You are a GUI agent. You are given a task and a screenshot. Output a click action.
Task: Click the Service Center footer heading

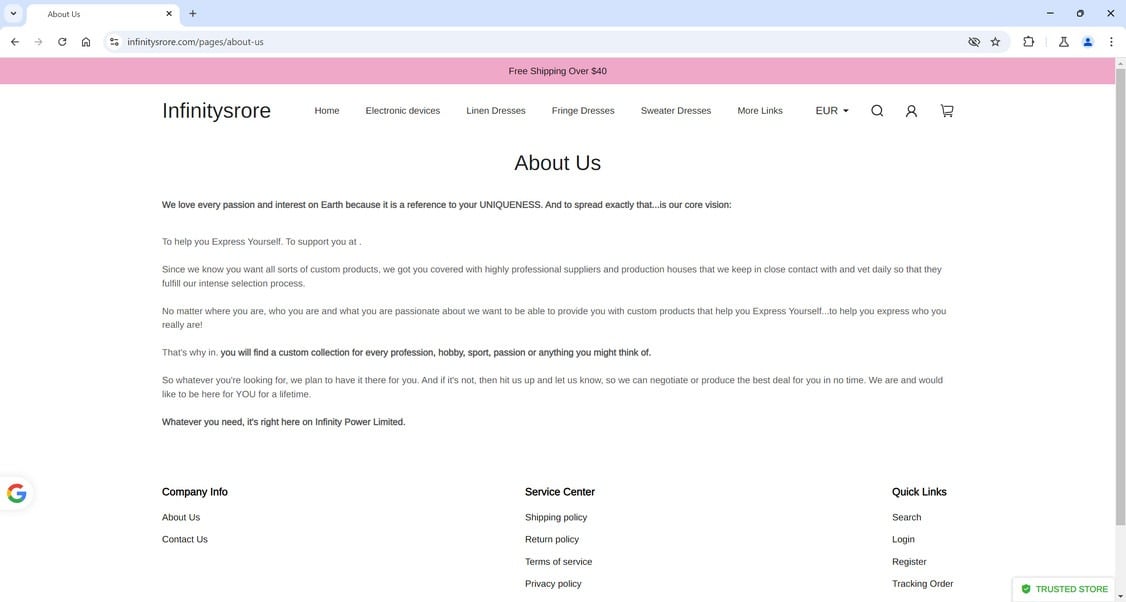560,492
